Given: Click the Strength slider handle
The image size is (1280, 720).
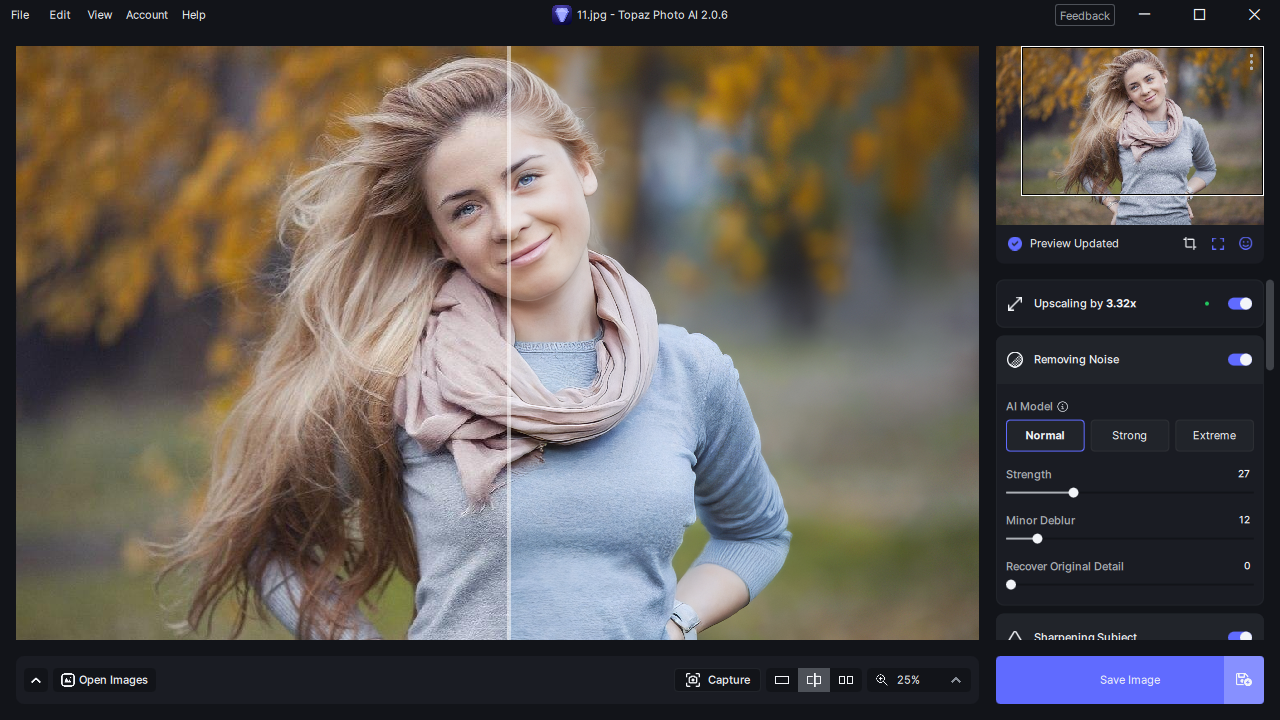Looking at the screenshot, I should (x=1073, y=493).
